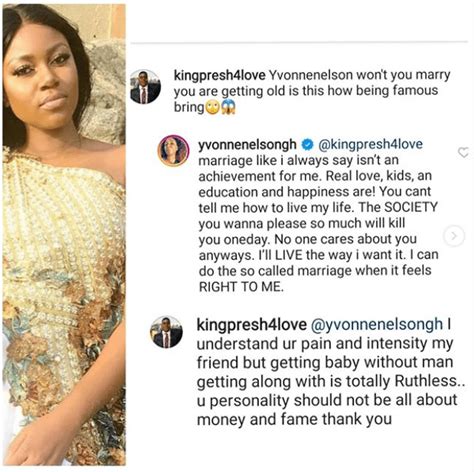Follow the @kingpresh4love mention link
The image size is (474, 472).
[371, 144]
